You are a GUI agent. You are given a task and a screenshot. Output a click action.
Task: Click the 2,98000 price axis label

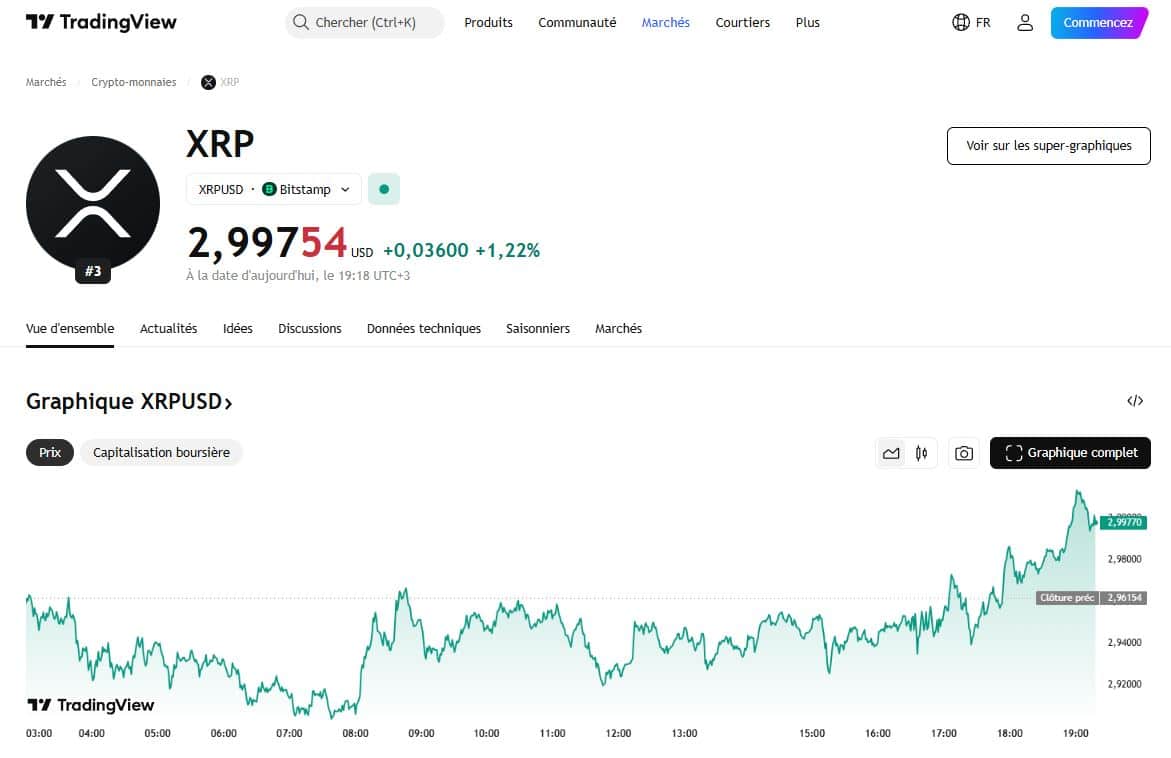(1125, 559)
